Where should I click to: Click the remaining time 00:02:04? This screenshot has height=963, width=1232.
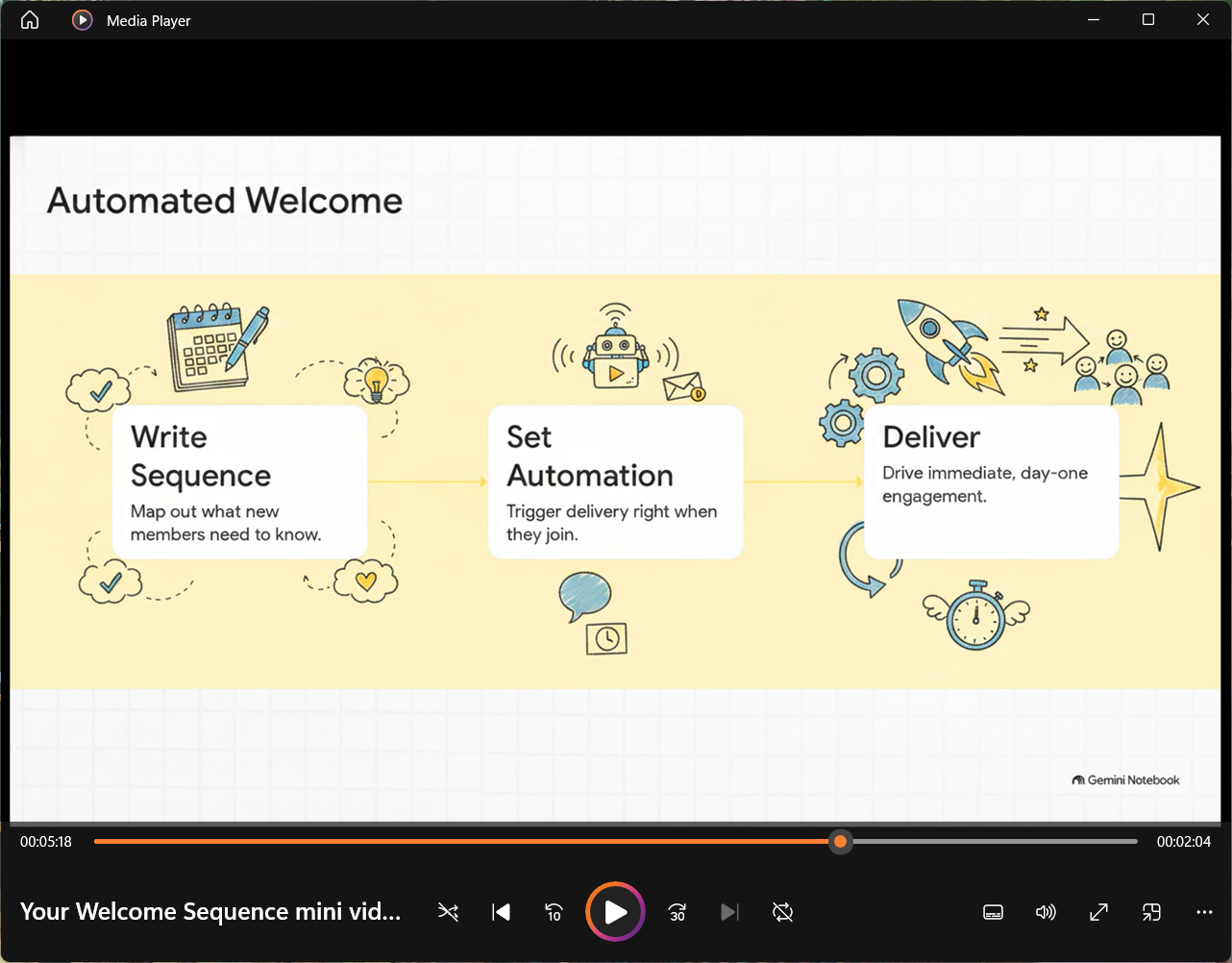tap(1184, 842)
